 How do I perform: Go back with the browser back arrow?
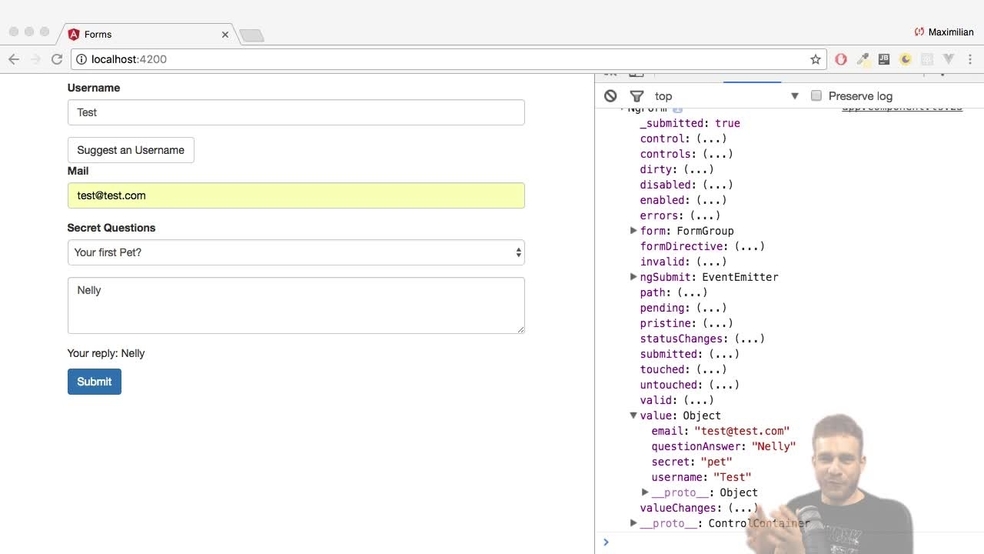(14, 59)
